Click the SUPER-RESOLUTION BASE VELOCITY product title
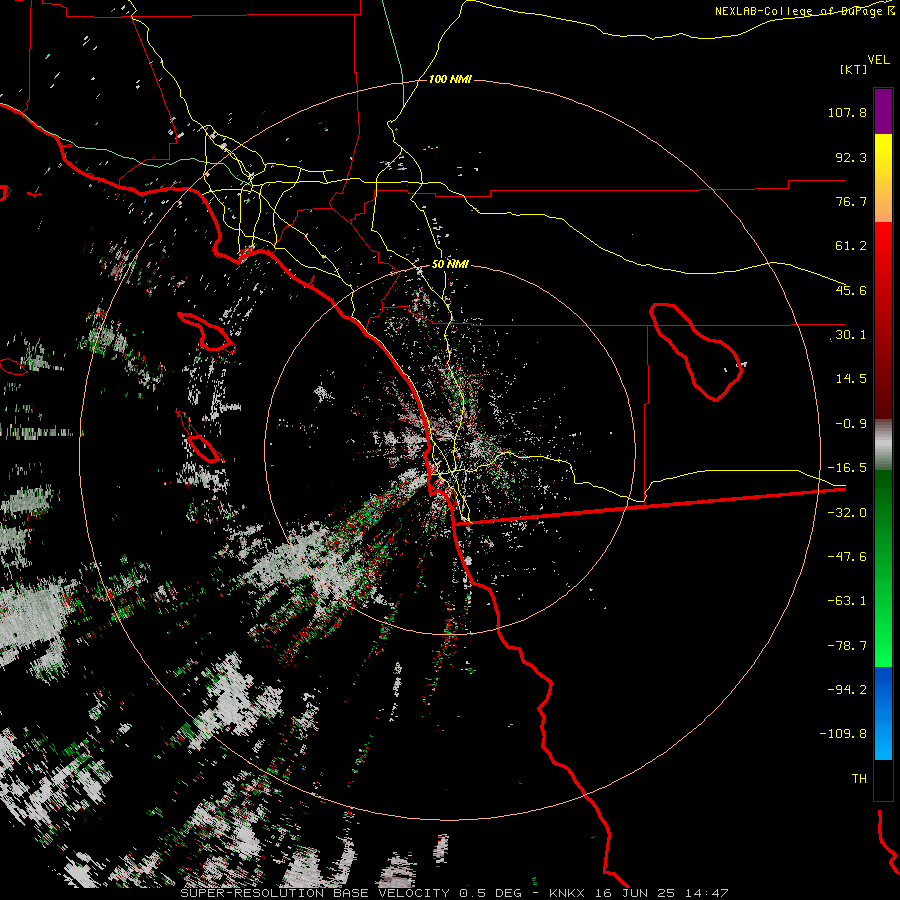This screenshot has height=900, width=900. click(315, 893)
